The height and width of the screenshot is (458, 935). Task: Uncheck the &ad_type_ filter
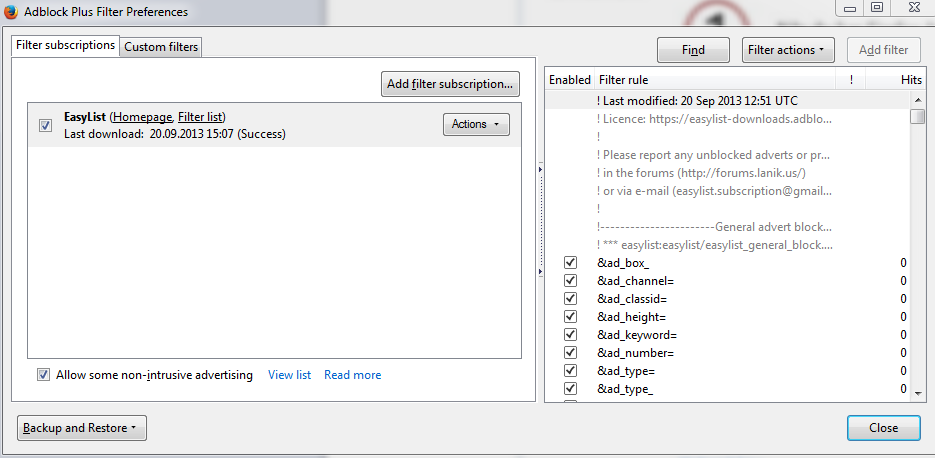[x=571, y=389]
